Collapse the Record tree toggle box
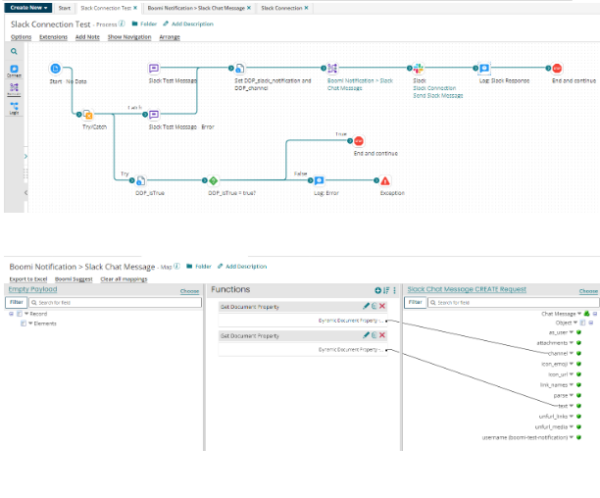Viewport: 600px width, 498px height. 11,313
